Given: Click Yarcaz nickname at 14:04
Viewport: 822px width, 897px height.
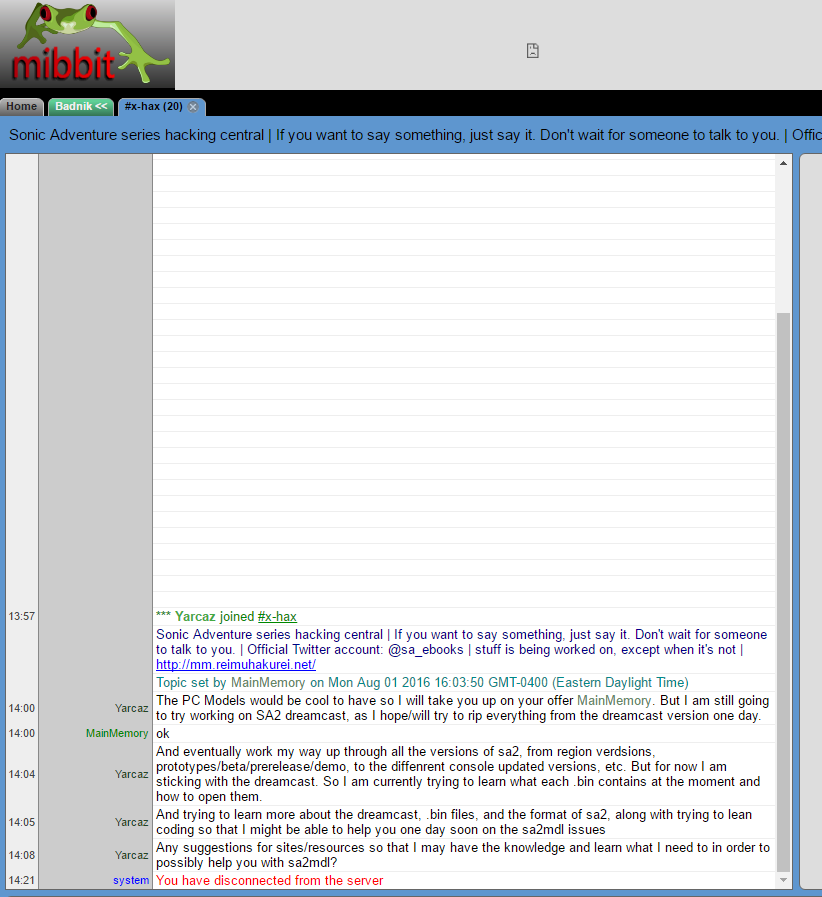Looking at the screenshot, I should tap(132, 774).
